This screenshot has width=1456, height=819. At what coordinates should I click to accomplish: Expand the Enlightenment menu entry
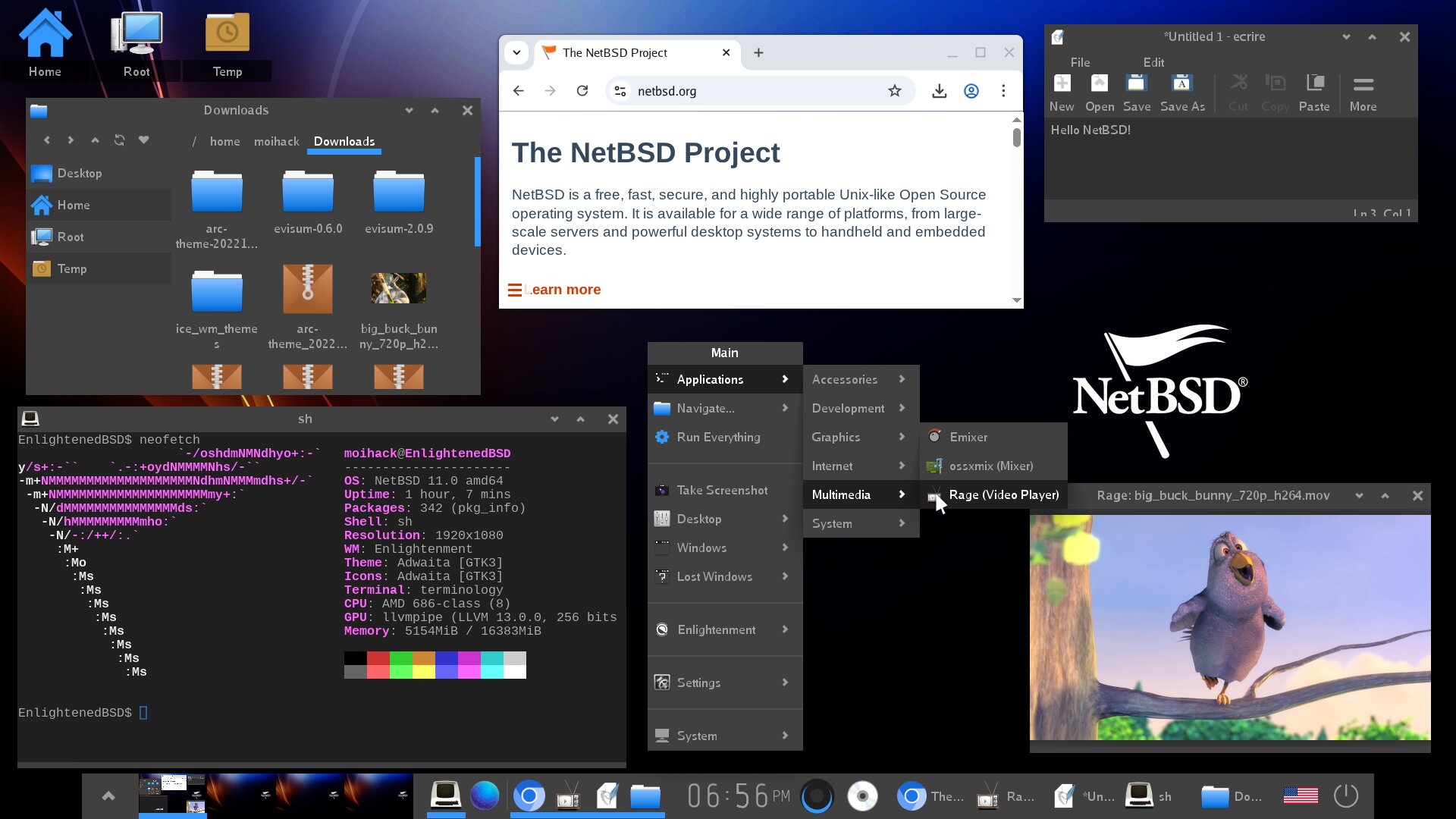coord(725,629)
